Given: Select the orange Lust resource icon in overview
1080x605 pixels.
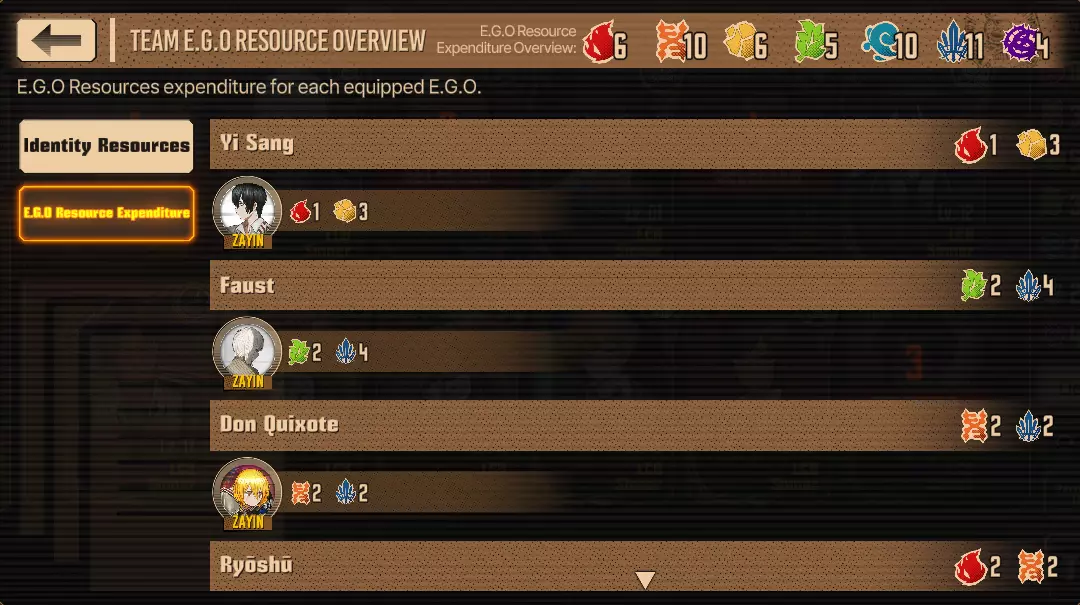Looking at the screenshot, I should pos(669,41).
